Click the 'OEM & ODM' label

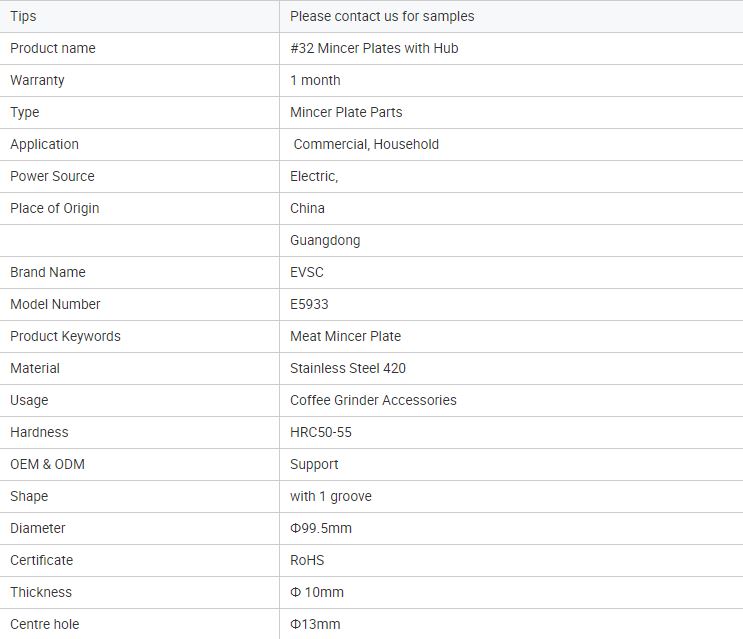click(x=47, y=464)
